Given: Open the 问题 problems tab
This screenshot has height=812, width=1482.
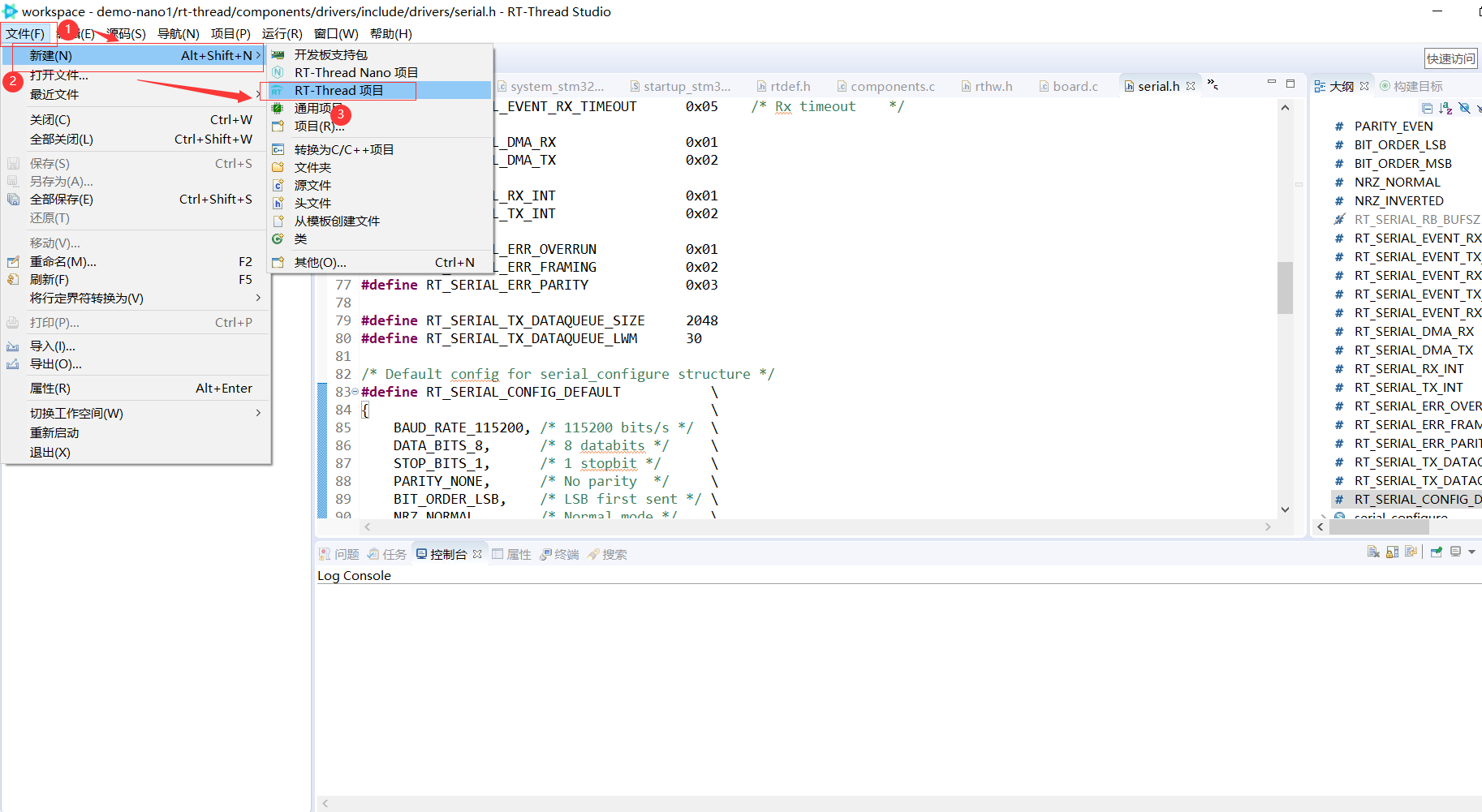Looking at the screenshot, I should (339, 554).
